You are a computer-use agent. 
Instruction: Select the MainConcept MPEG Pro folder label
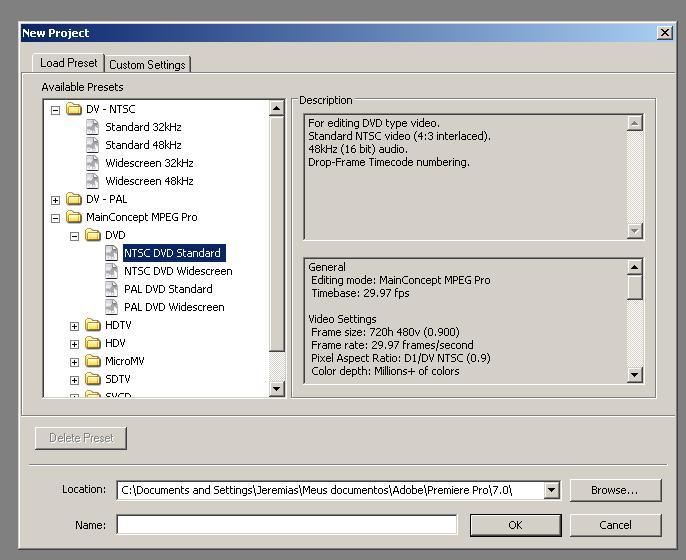(141, 217)
